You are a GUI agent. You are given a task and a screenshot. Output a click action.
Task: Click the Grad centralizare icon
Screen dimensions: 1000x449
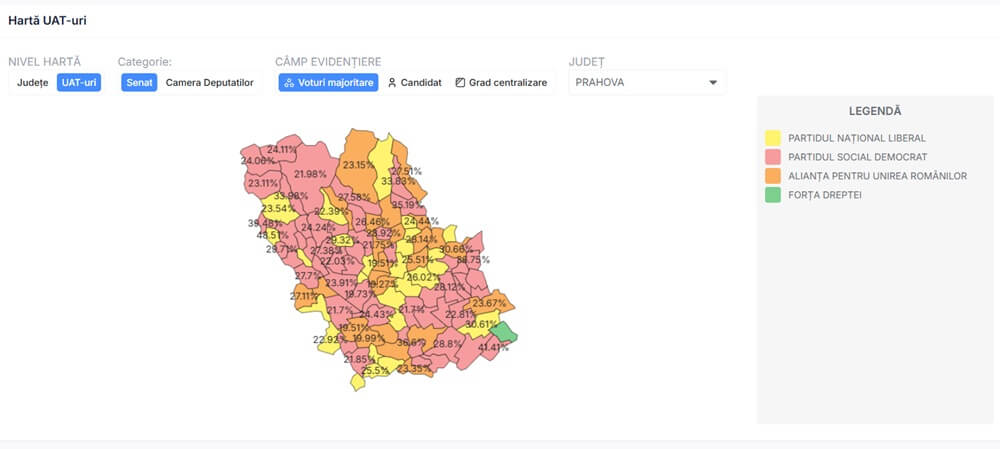[460, 83]
